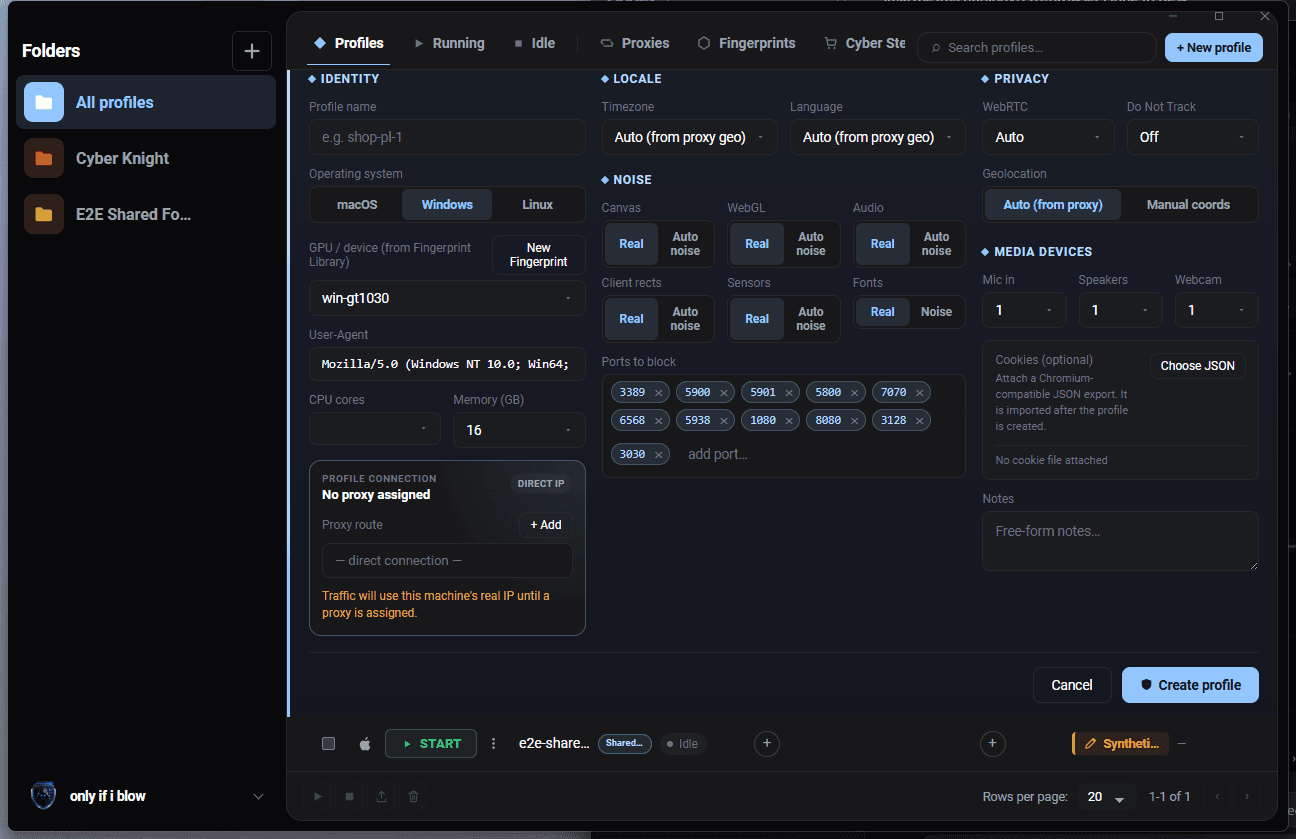The width and height of the screenshot is (1296, 839).
Task: Click the New Fingerprint button
Action: [x=539, y=254]
